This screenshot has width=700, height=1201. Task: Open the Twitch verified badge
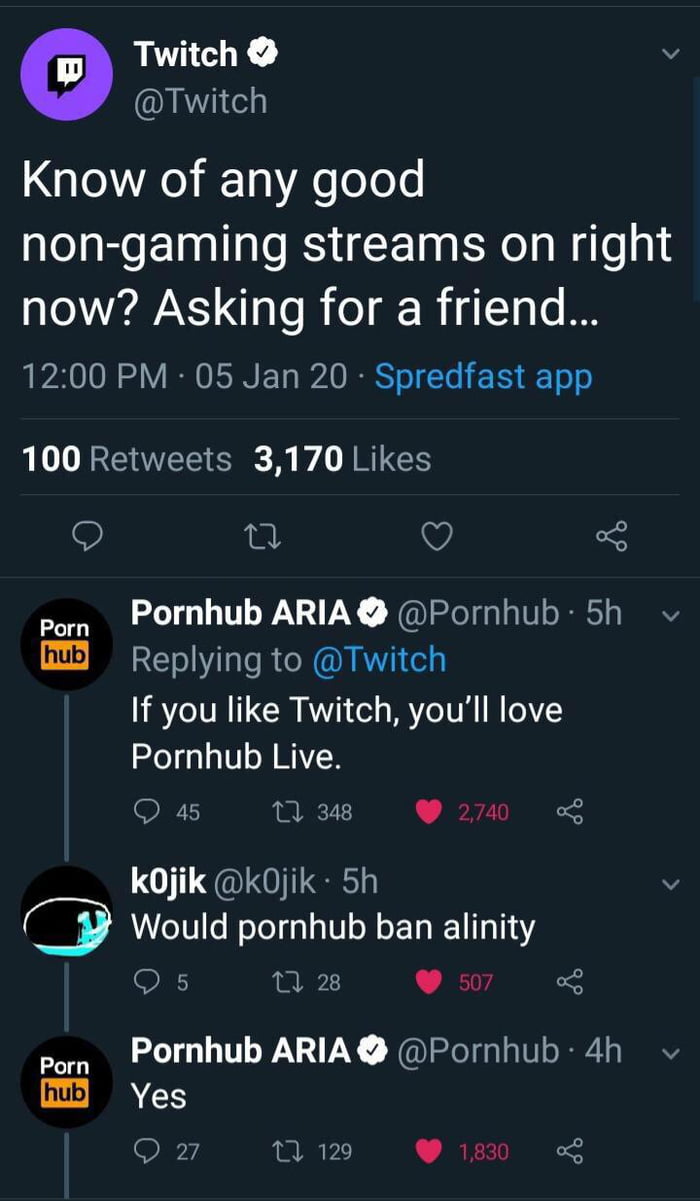click(260, 53)
